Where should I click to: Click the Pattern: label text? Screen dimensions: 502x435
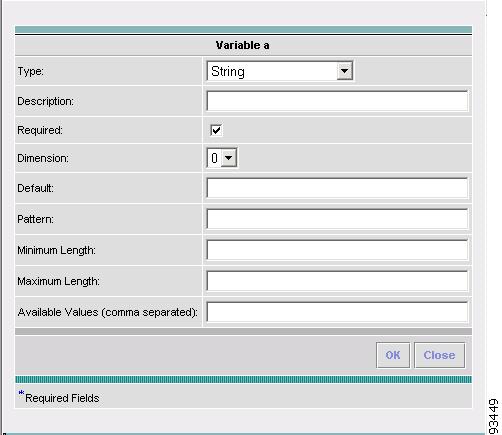(x=35, y=219)
